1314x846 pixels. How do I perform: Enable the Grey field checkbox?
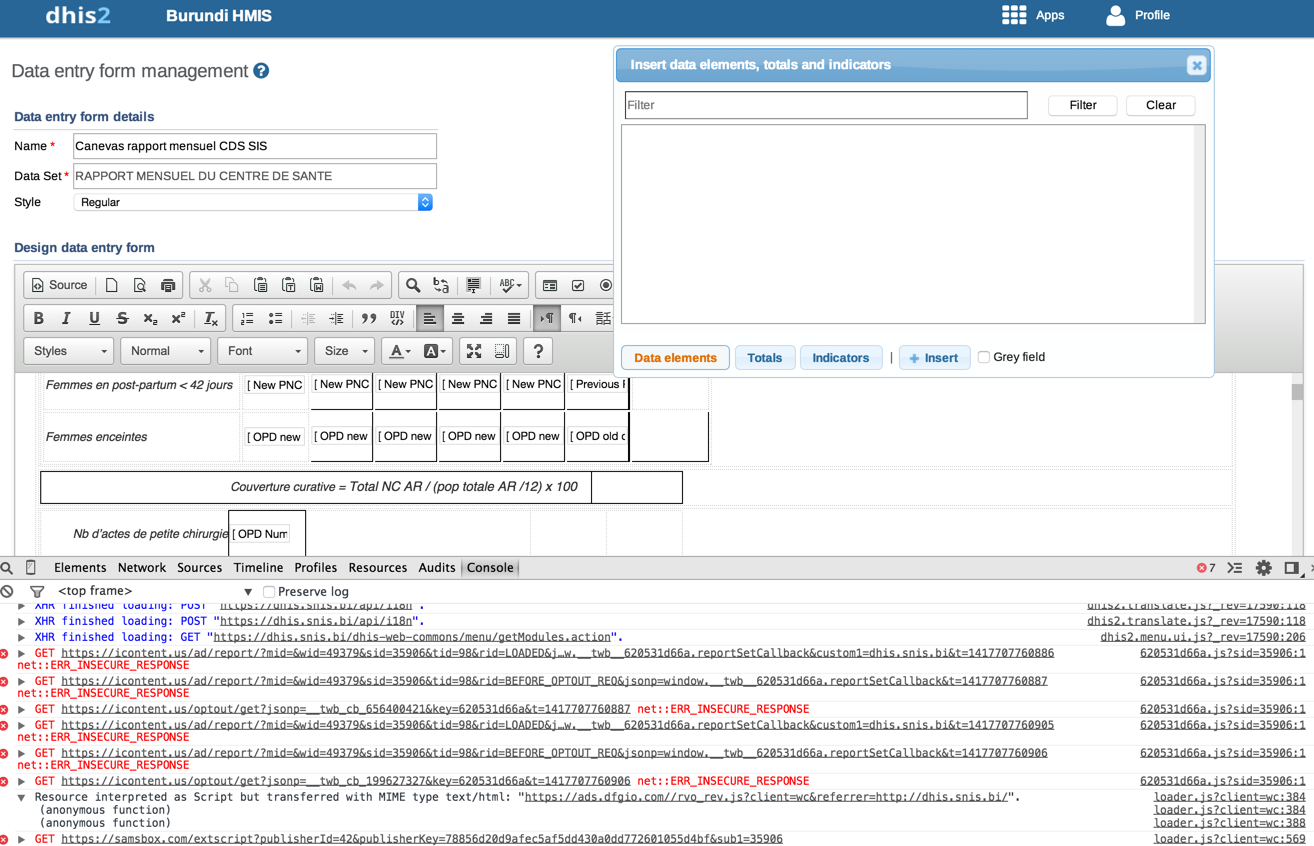[984, 357]
